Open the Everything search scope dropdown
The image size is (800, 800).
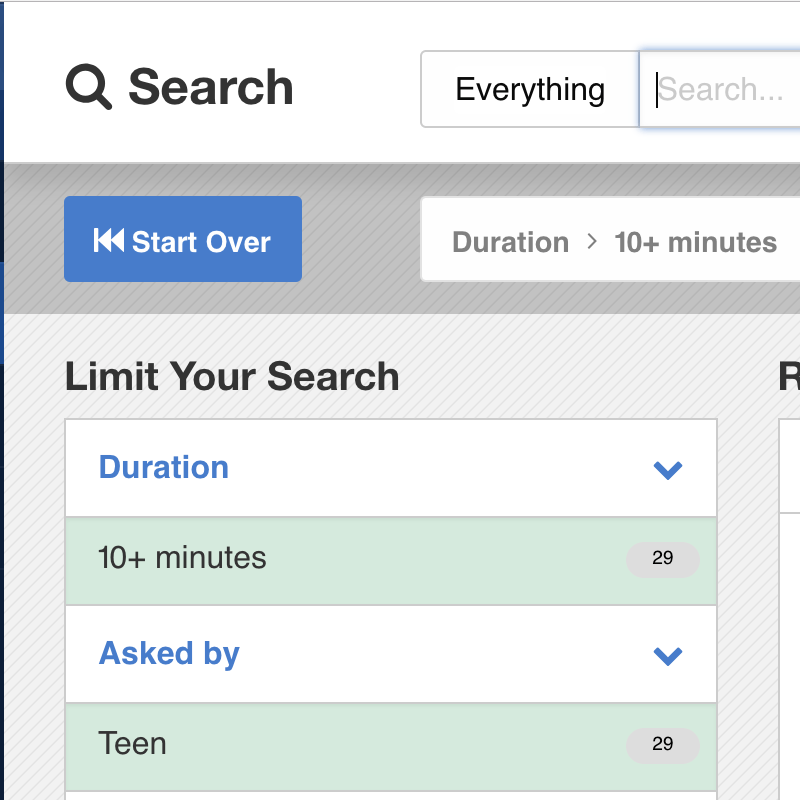pyautogui.click(x=529, y=89)
